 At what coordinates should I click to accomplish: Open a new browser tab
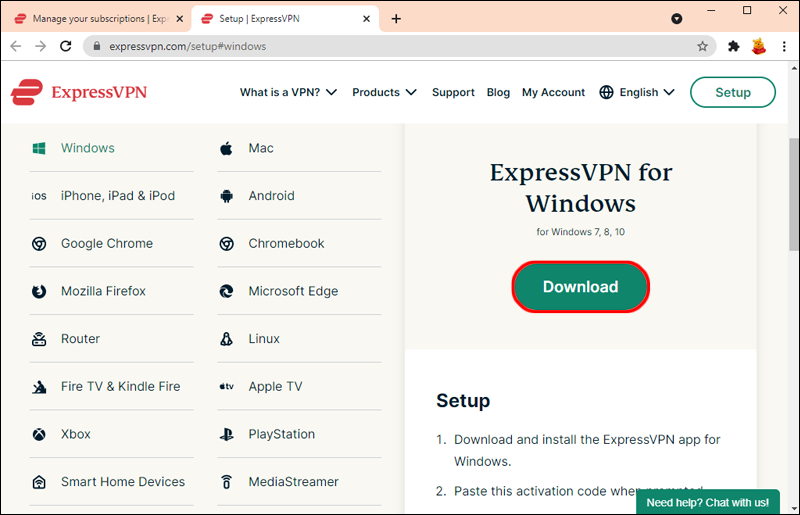[x=396, y=19]
